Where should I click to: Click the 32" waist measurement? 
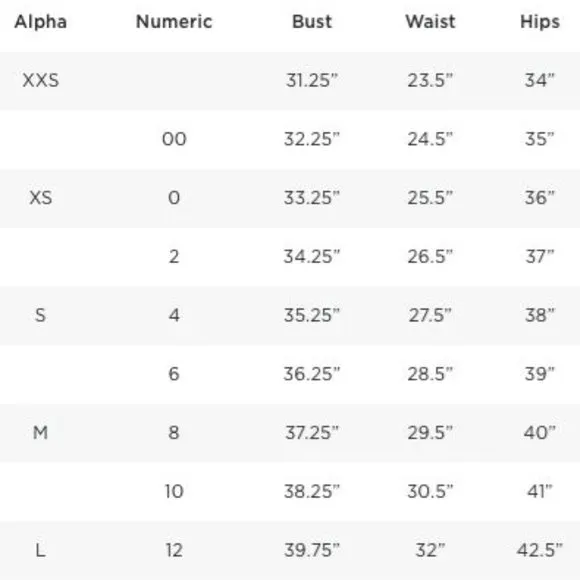tap(430, 550)
